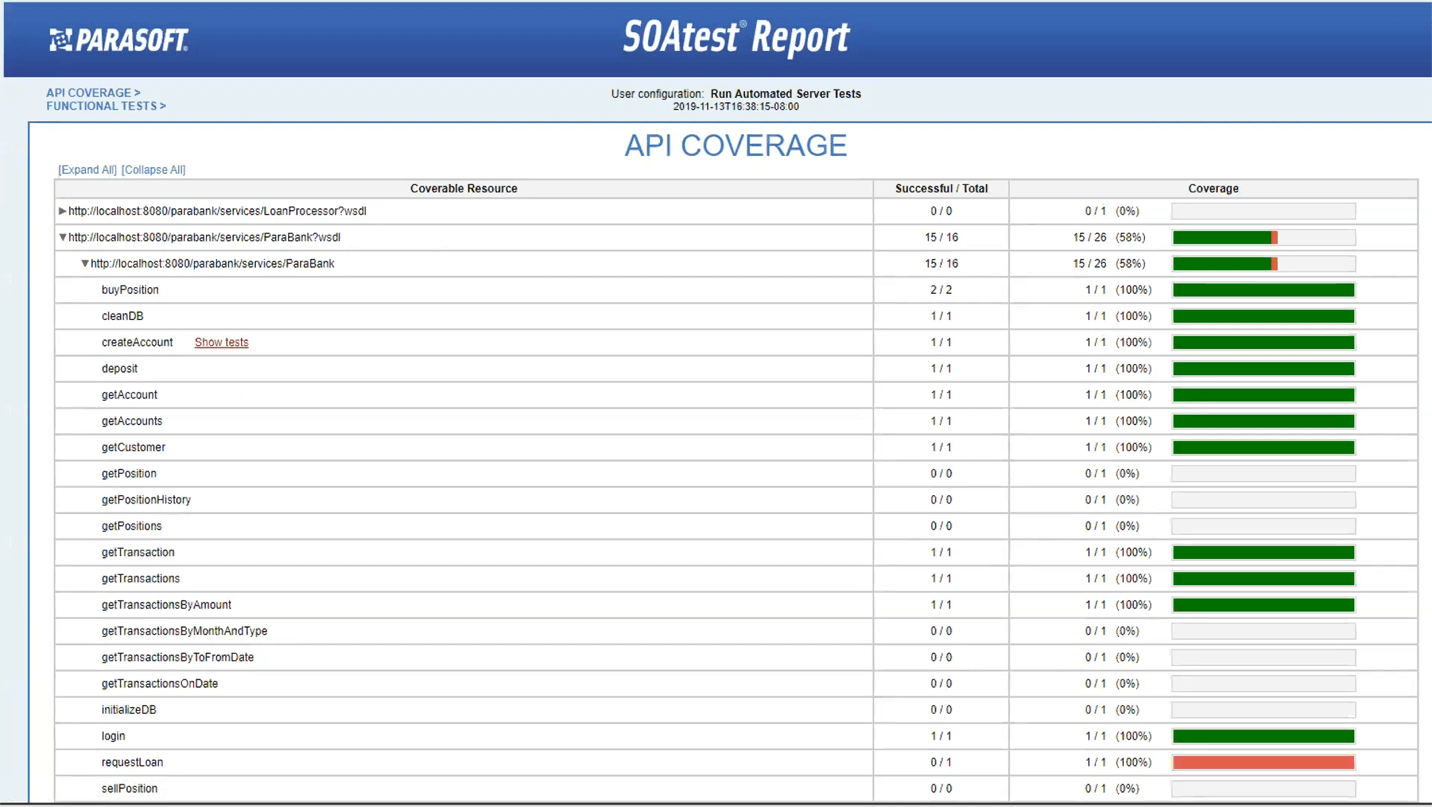The width and height of the screenshot is (1432, 807).
Task: Click the Successful / Total column header
Action: [941, 188]
